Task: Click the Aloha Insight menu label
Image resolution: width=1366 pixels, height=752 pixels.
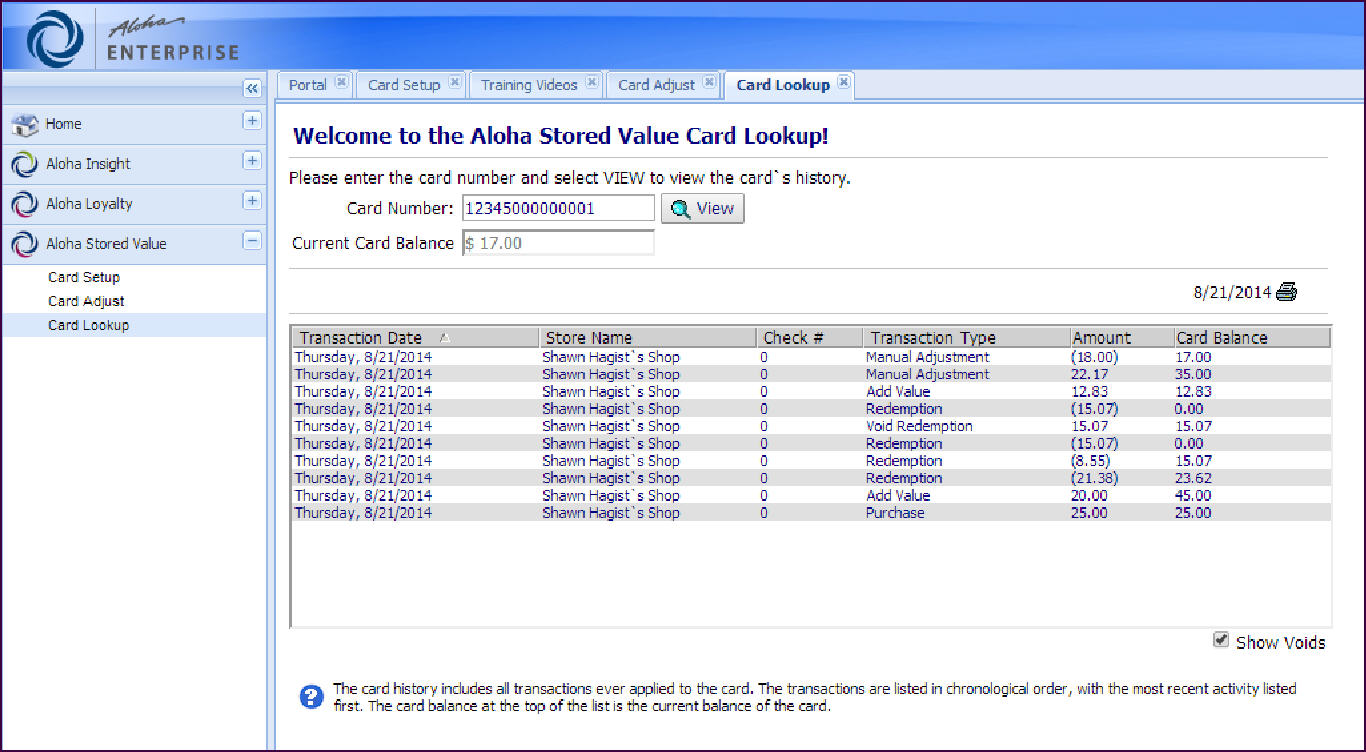Action: coord(88,164)
